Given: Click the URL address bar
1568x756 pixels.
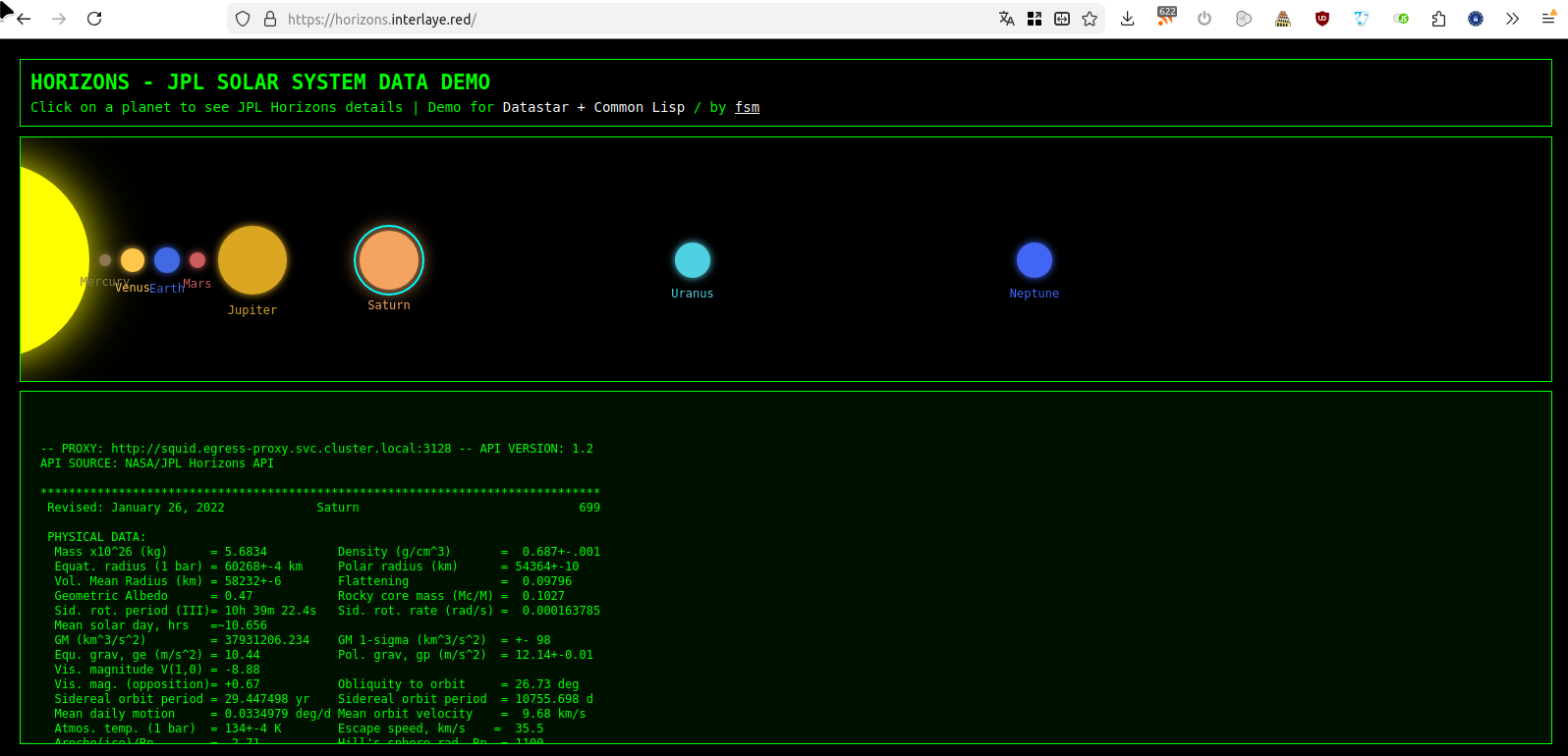Looking at the screenshot, I should (629, 19).
